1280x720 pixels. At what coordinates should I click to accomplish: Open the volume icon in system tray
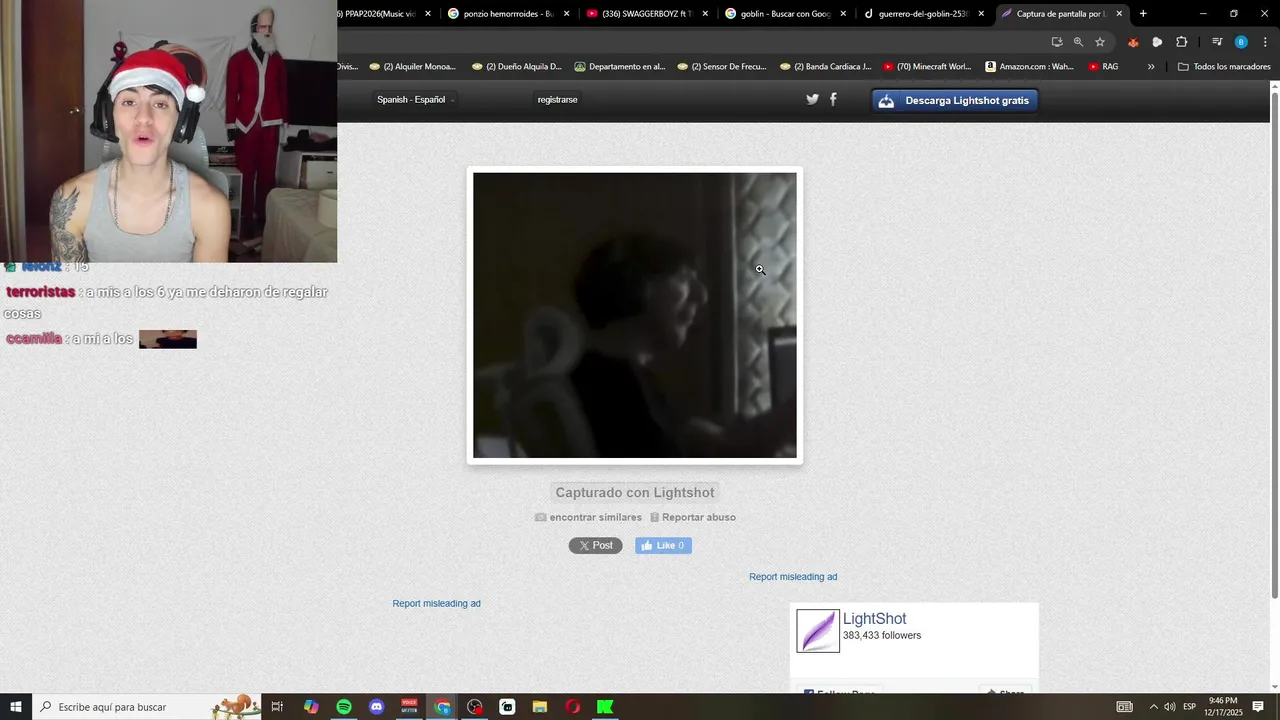coord(1170,707)
